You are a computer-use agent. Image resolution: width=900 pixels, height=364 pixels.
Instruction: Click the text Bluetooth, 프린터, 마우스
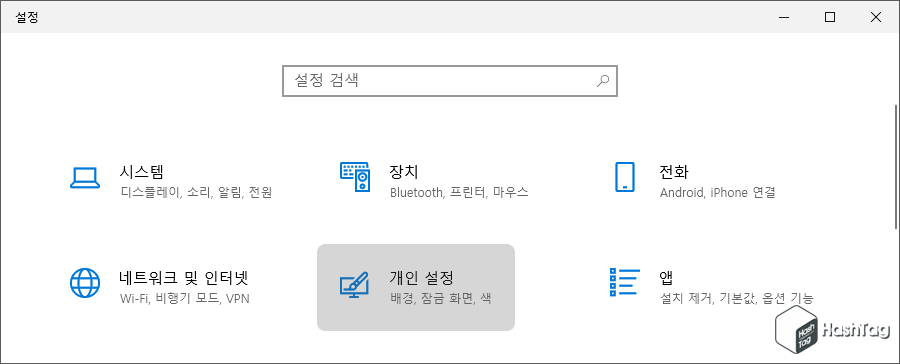coord(459,192)
